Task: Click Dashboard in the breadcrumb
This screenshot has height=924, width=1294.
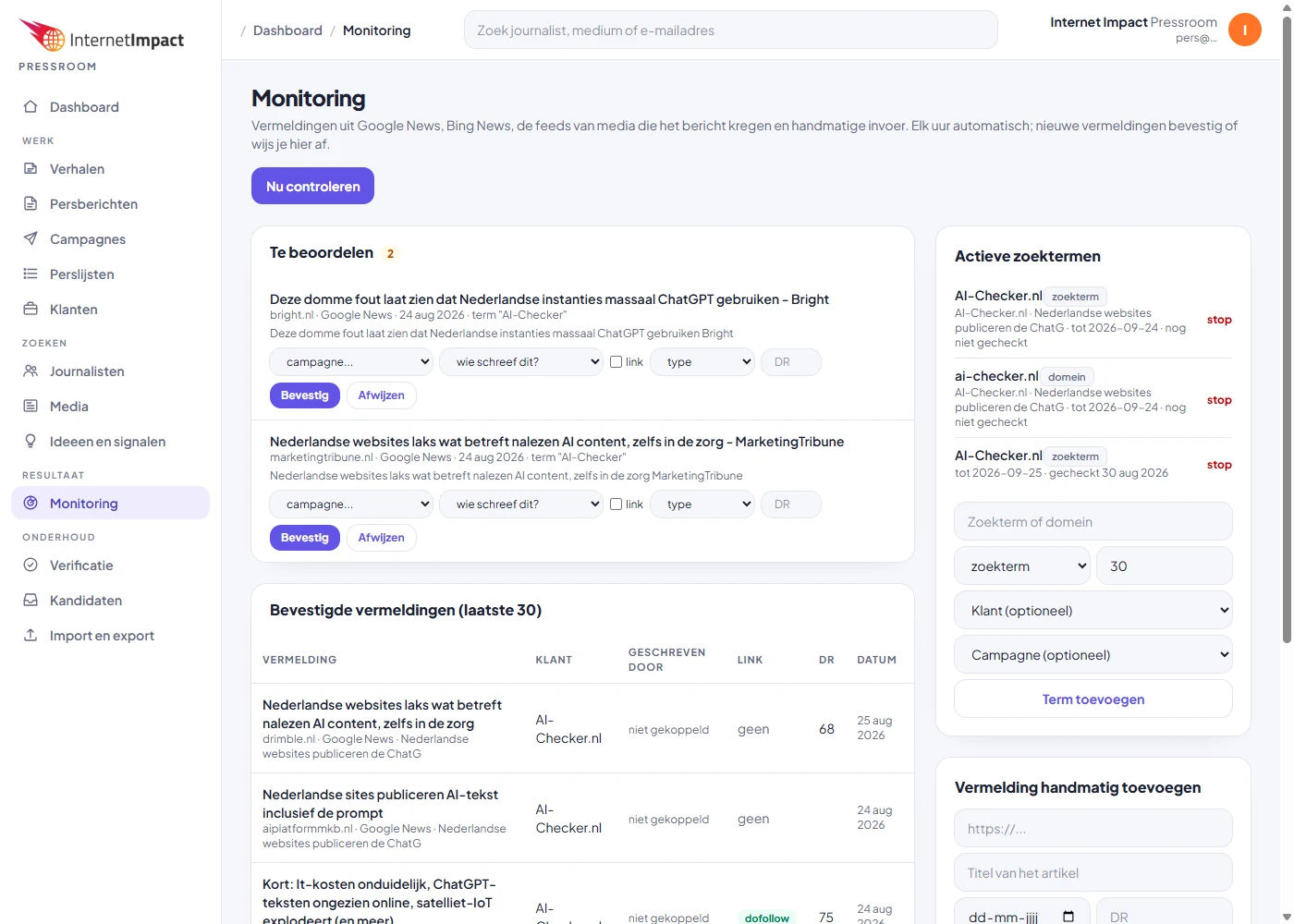Action: click(287, 30)
